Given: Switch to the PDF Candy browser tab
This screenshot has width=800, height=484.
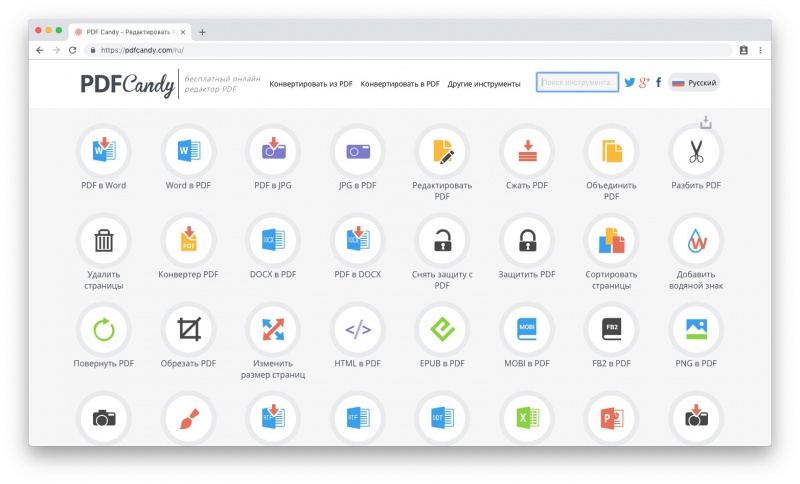Looking at the screenshot, I should 130,32.
